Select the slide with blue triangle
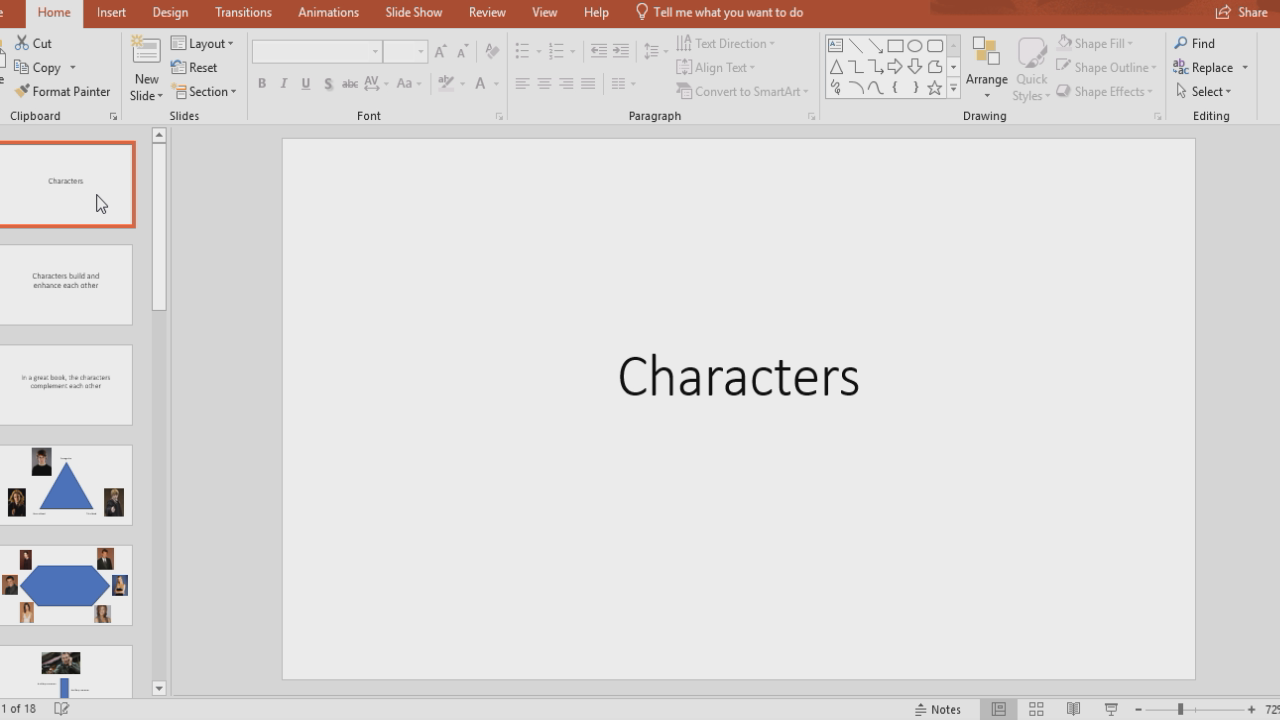 pos(66,484)
